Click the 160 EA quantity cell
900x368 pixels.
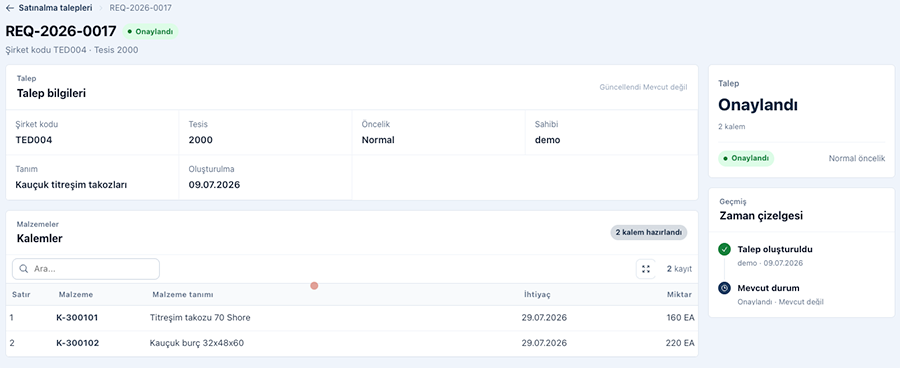click(x=681, y=317)
